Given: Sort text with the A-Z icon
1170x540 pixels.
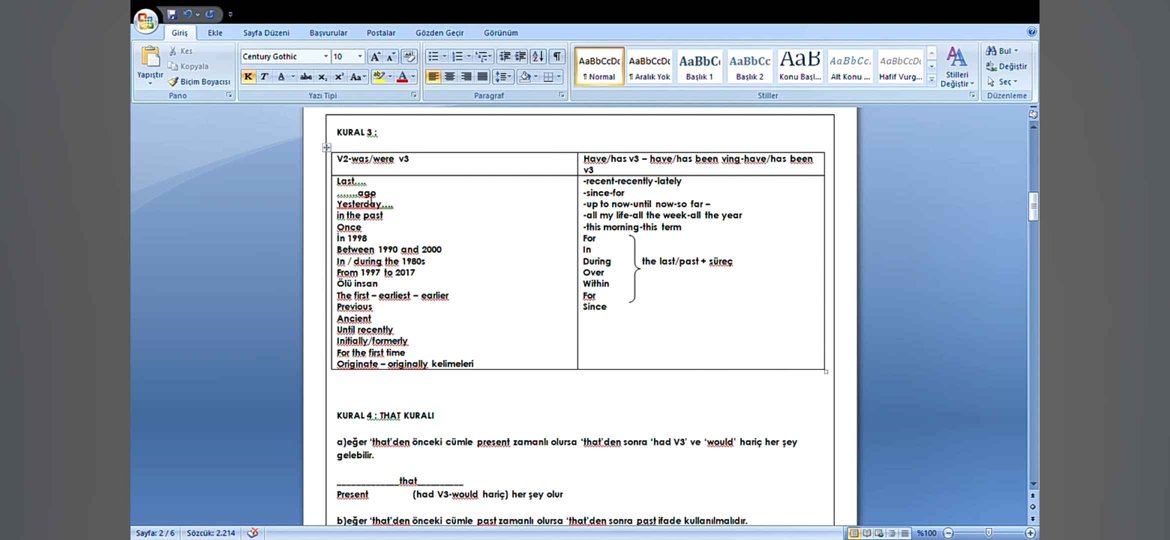Looking at the screenshot, I should click(538, 57).
